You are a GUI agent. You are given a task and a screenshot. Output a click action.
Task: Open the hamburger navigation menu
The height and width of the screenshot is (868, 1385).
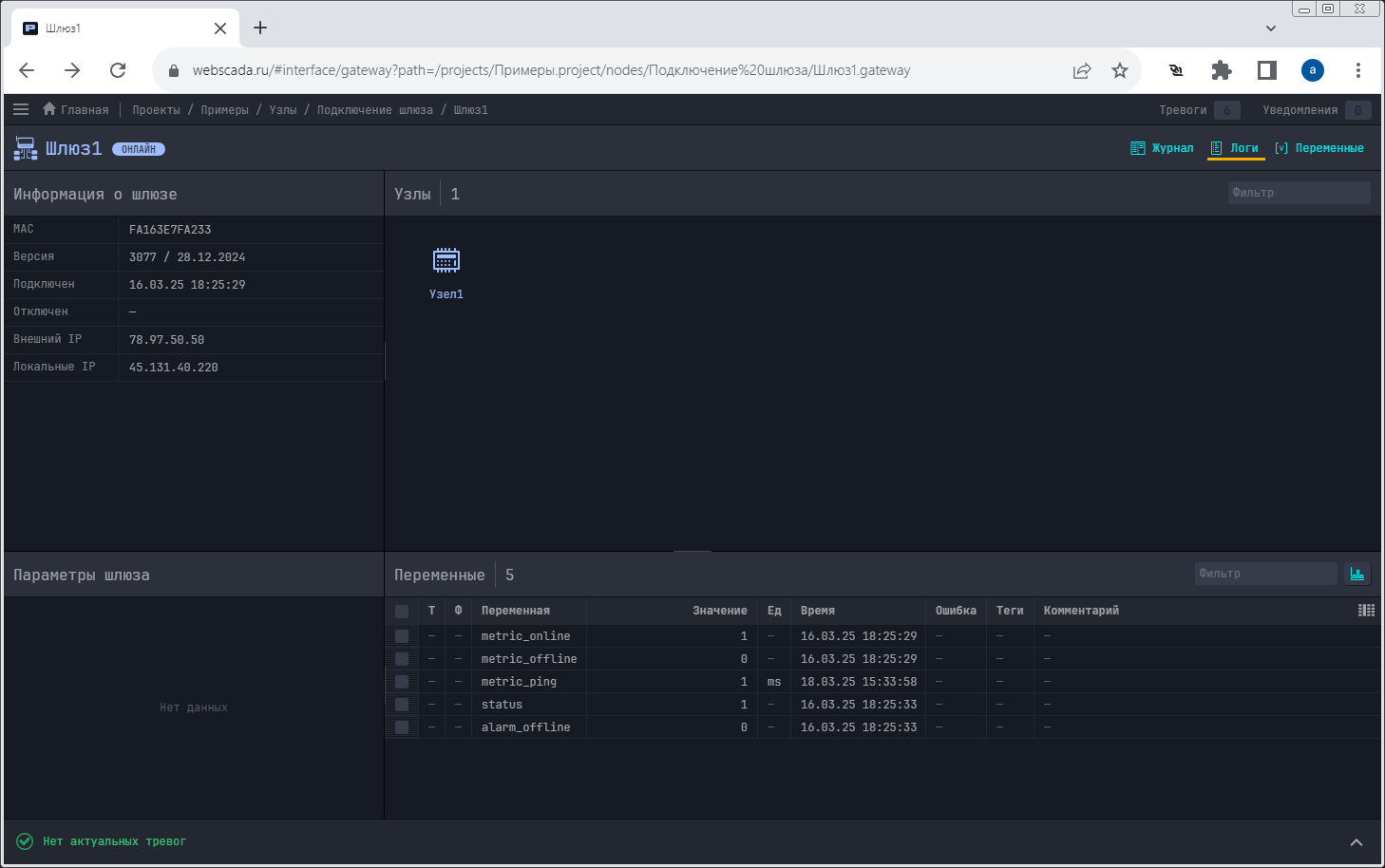click(21, 109)
